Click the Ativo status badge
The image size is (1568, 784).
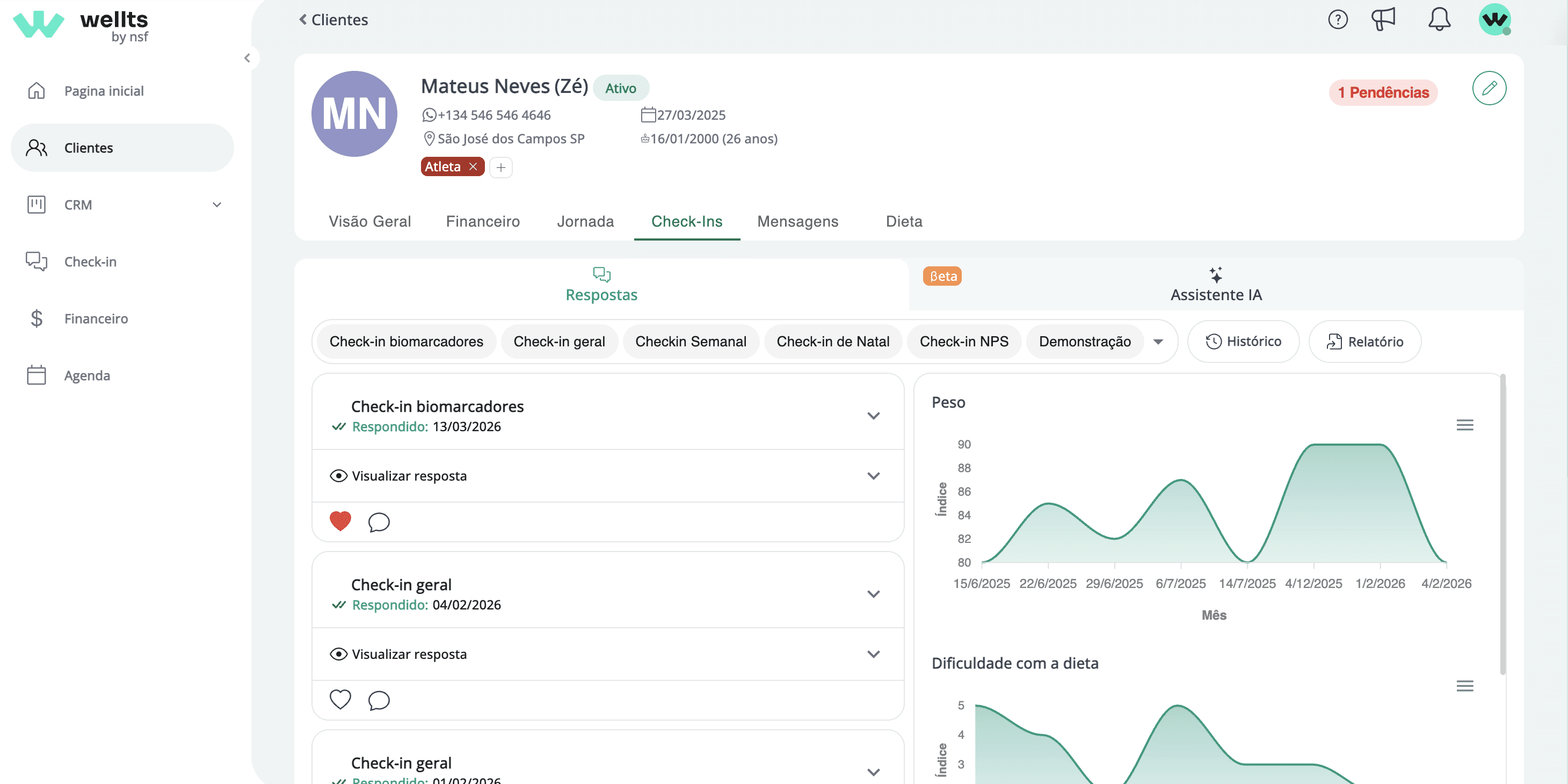point(621,88)
